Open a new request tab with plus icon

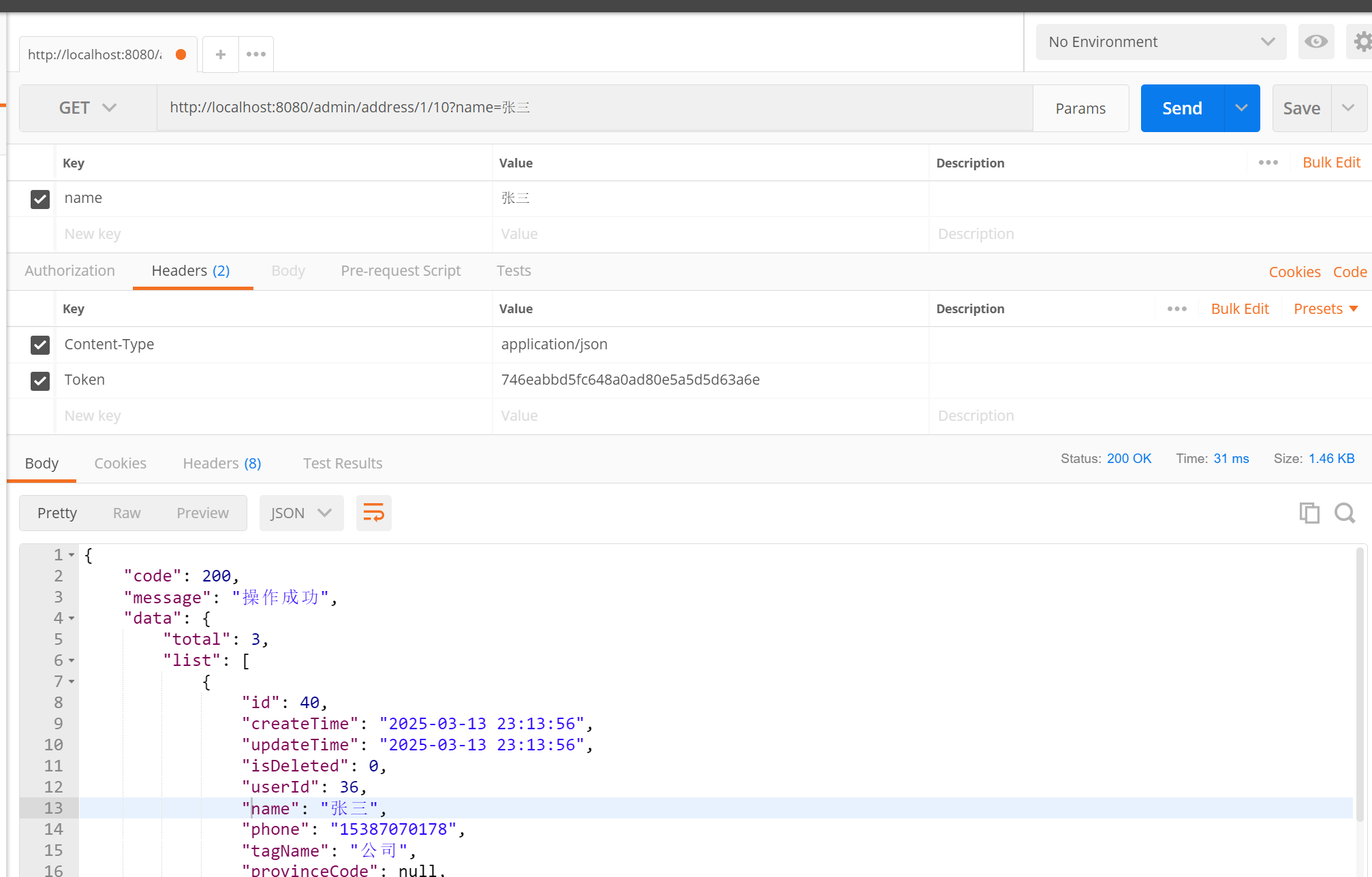pos(221,54)
